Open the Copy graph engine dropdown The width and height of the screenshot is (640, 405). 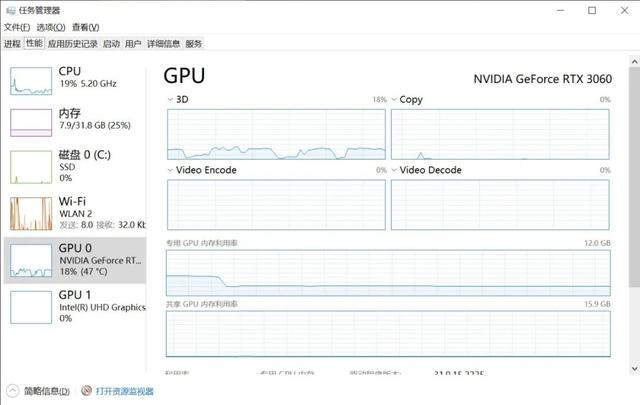(x=394, y=100)
